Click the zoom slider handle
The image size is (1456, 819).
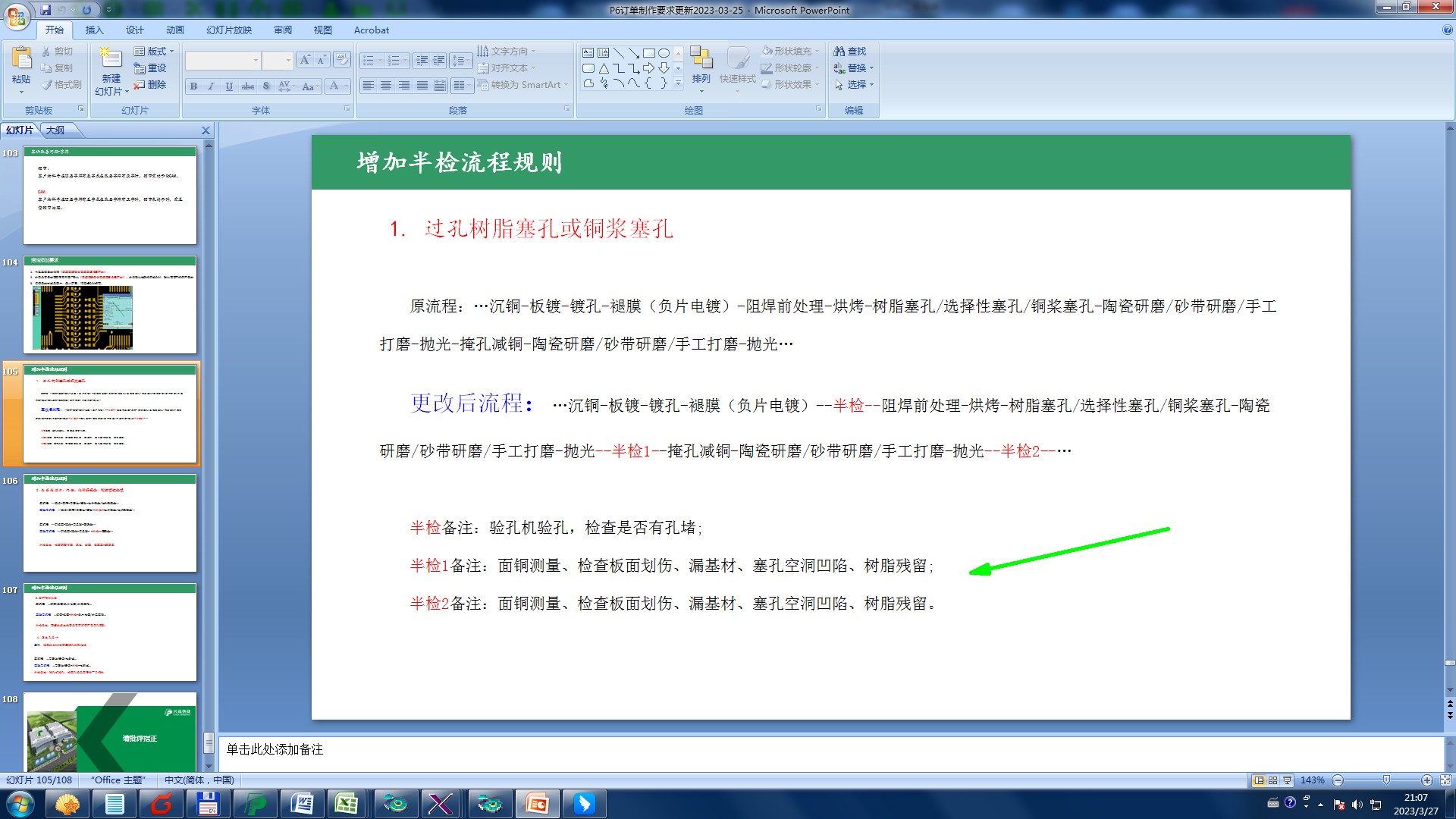(1386, 780)
